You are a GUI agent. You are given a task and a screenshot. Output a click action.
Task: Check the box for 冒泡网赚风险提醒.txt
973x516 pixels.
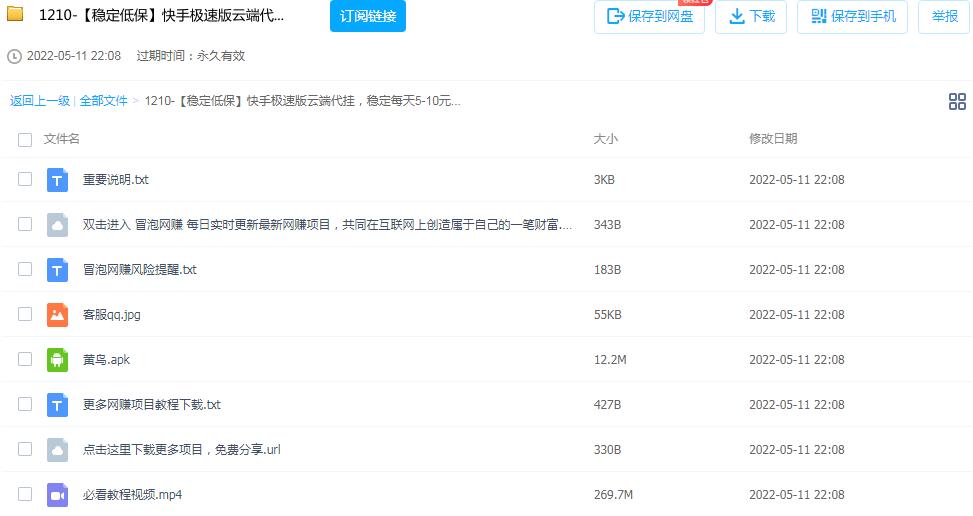(x=25, y=269)
